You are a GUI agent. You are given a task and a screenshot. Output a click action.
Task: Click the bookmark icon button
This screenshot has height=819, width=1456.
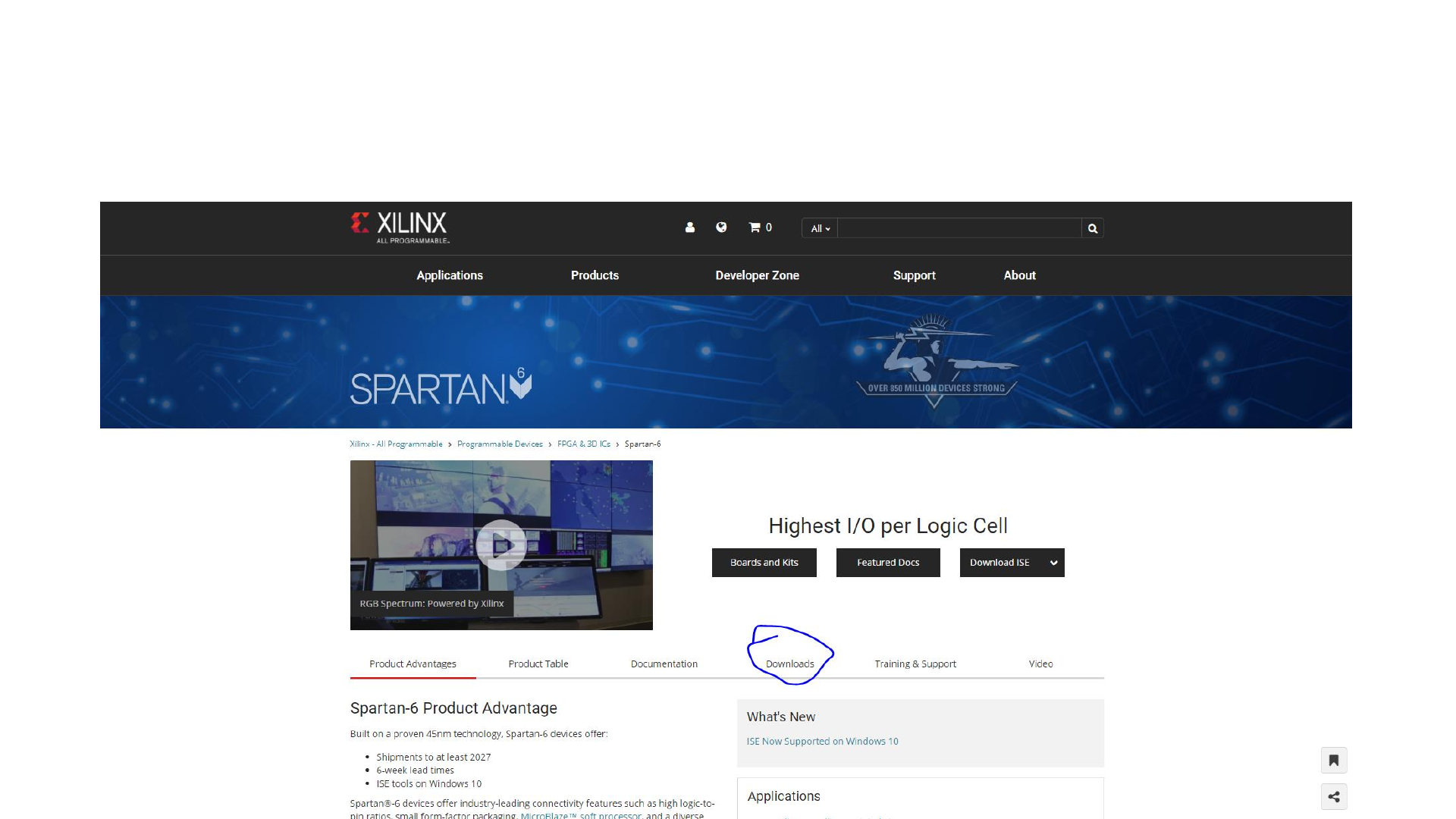(1334, 761)
